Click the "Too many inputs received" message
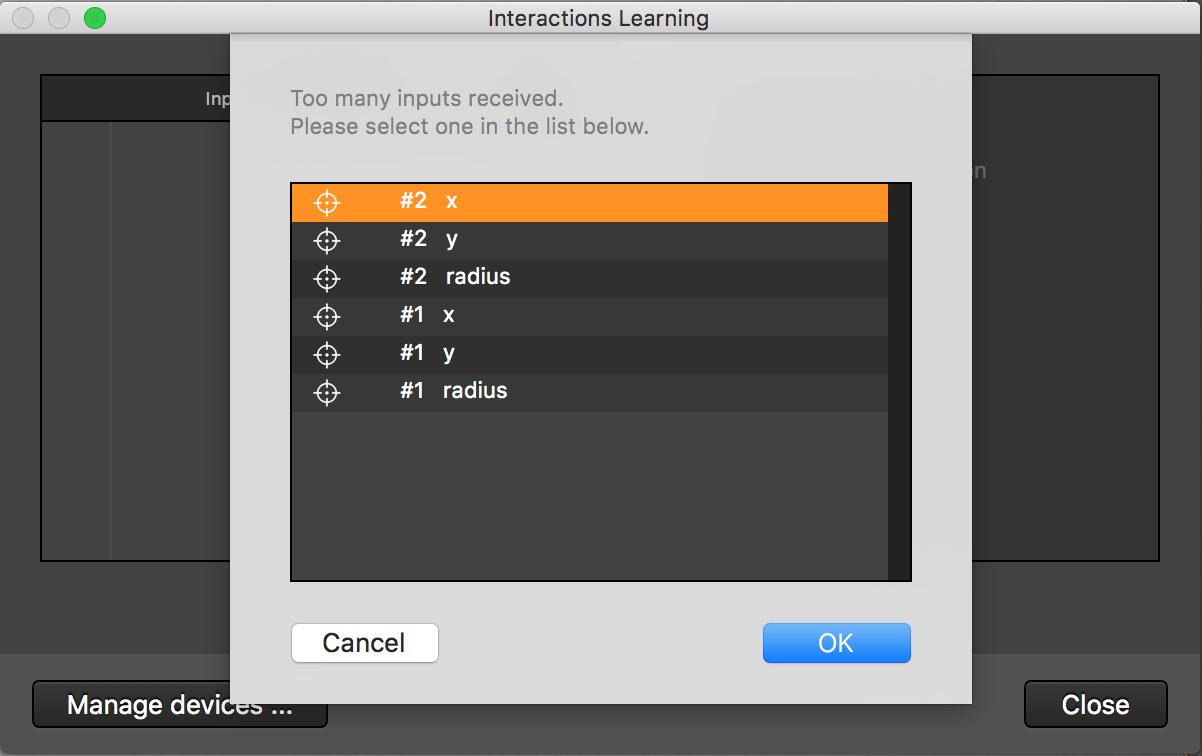 [427, 98]
